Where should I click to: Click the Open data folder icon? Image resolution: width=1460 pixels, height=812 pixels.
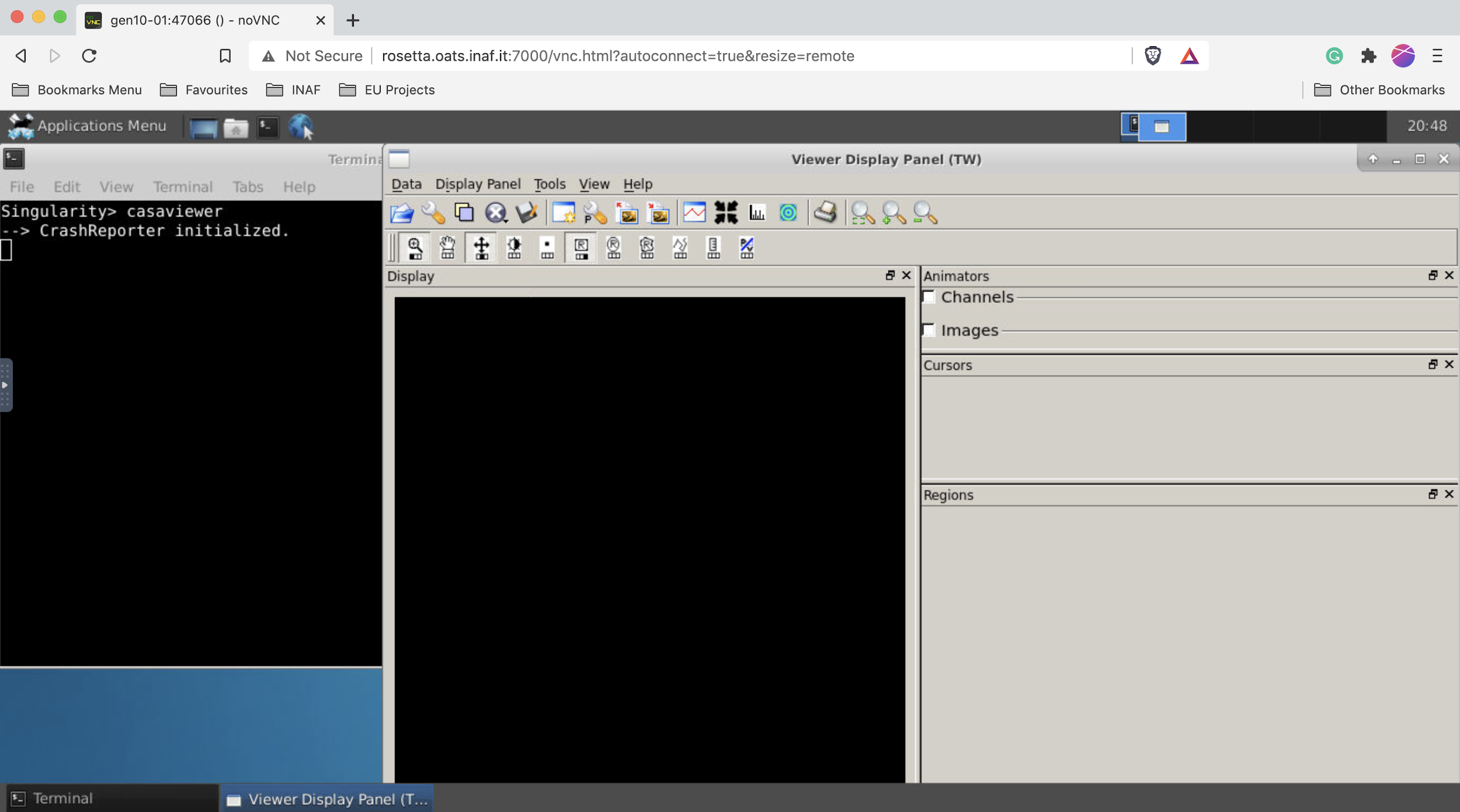pos(402,213)
